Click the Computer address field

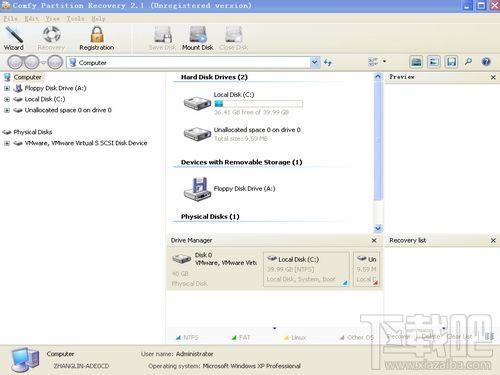[189, 62]
